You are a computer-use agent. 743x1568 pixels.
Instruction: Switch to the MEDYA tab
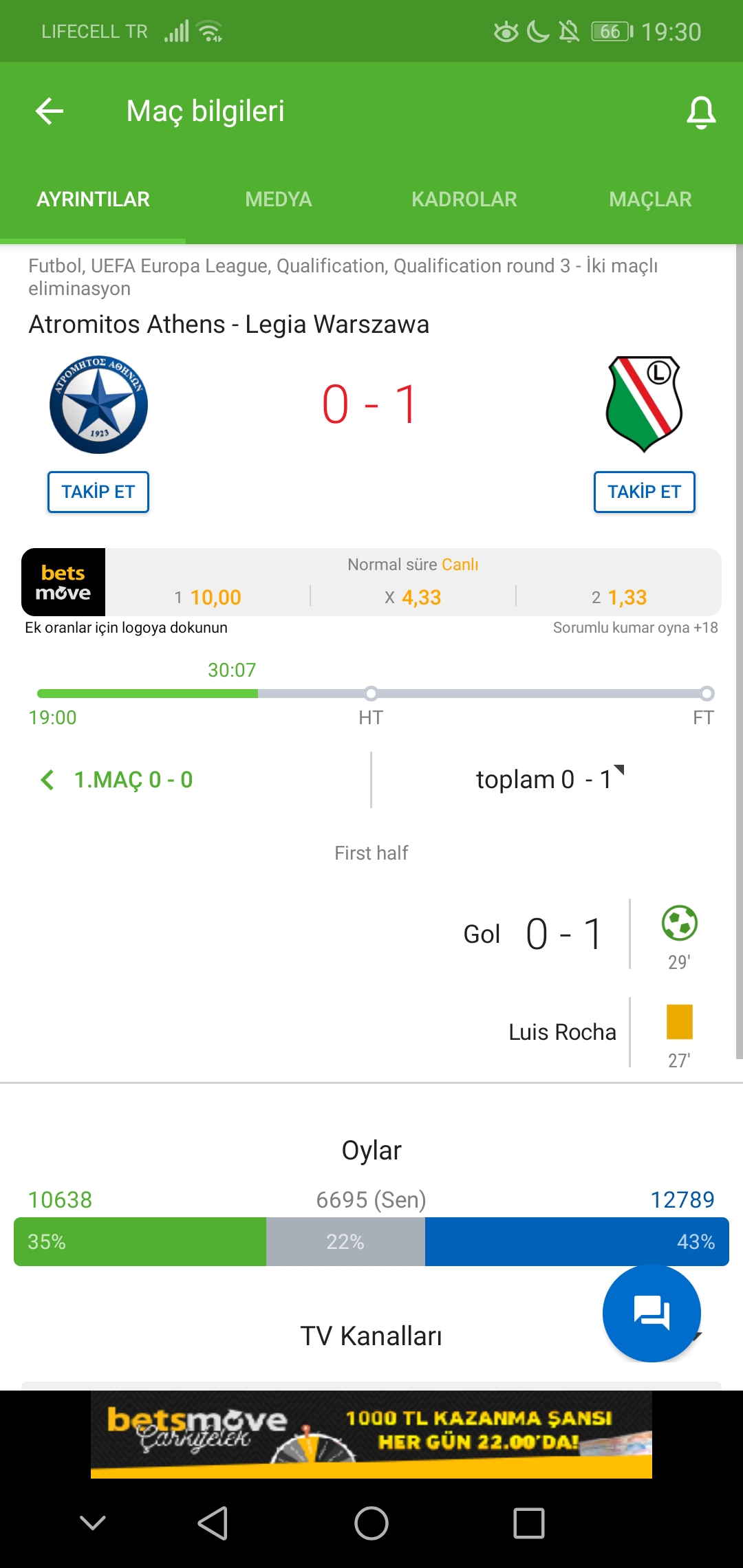pos(279,199)
